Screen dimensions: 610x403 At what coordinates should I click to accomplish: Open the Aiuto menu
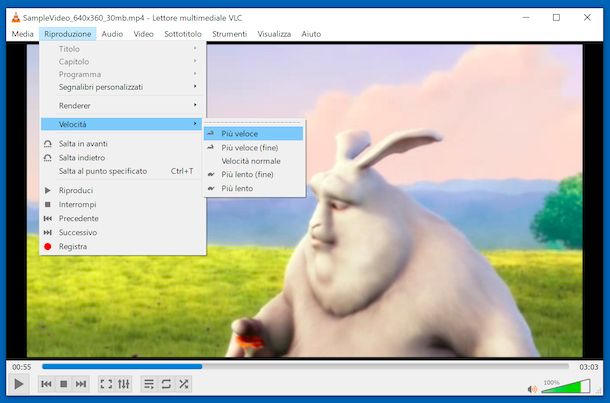(311, 34)
